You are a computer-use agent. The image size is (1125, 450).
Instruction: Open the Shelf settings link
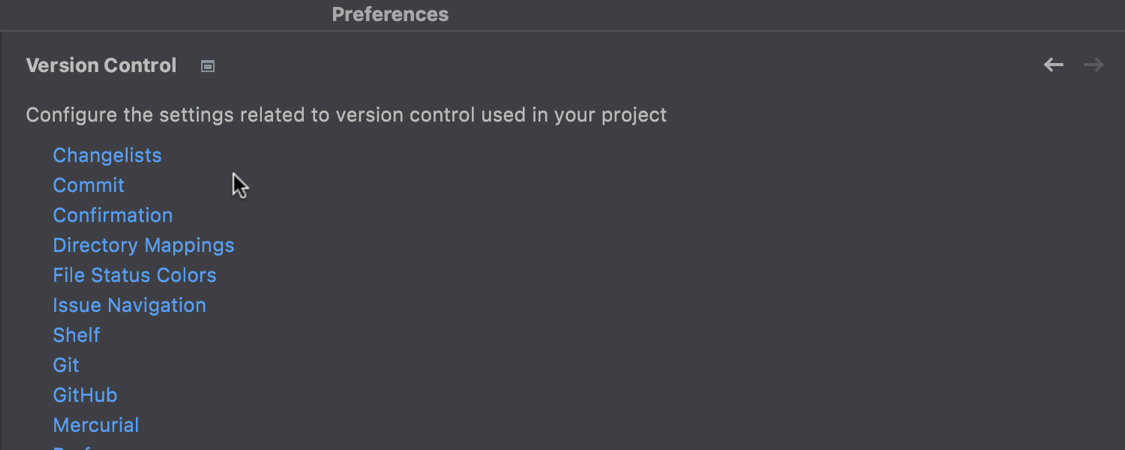click(76, 335)
